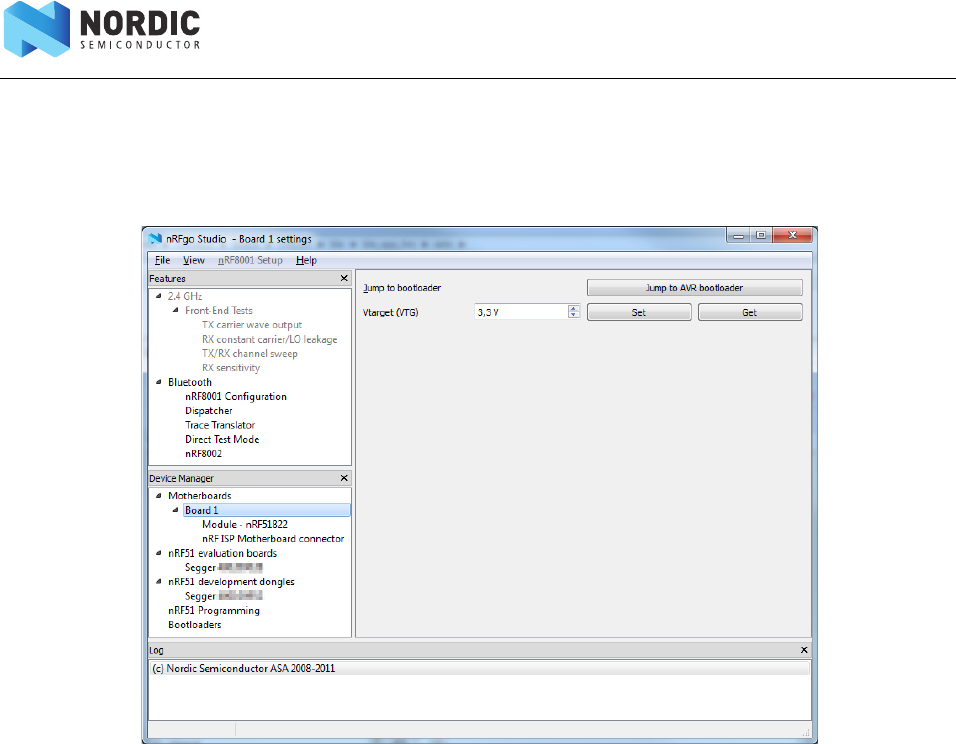Close the Log panel

[x=804, y=650]
